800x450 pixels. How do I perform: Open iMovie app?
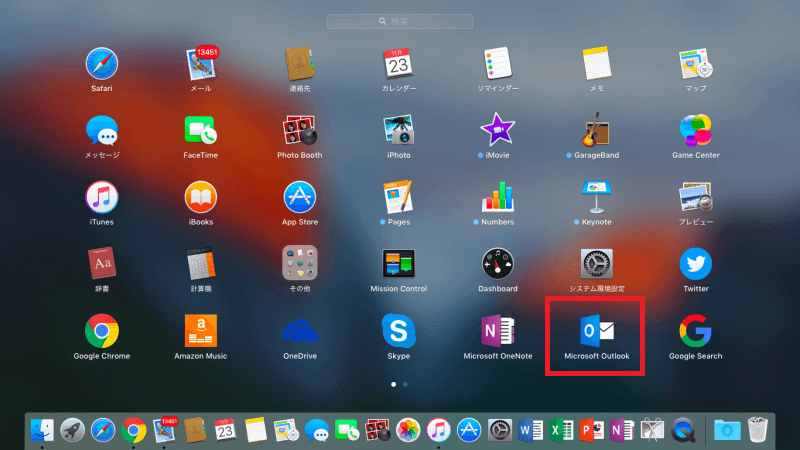497,130
